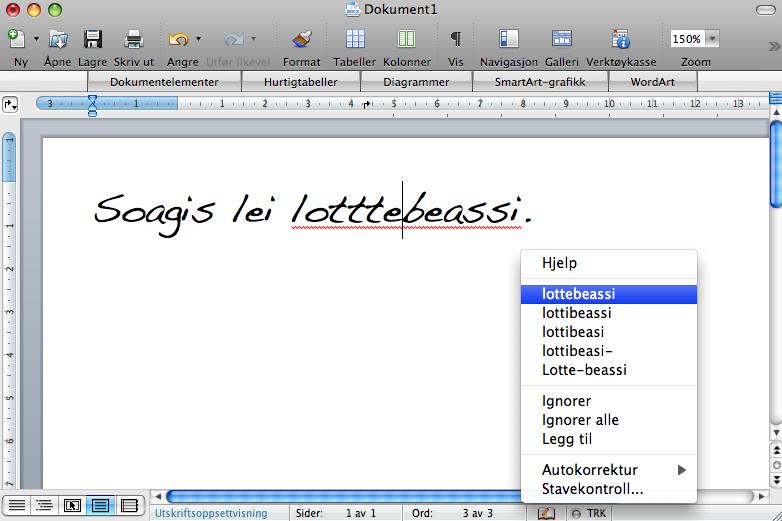The width and height of the screenshot is (782, 521).
Task: Switch to the SmartArt-grafikk tab
Action: 540,82
